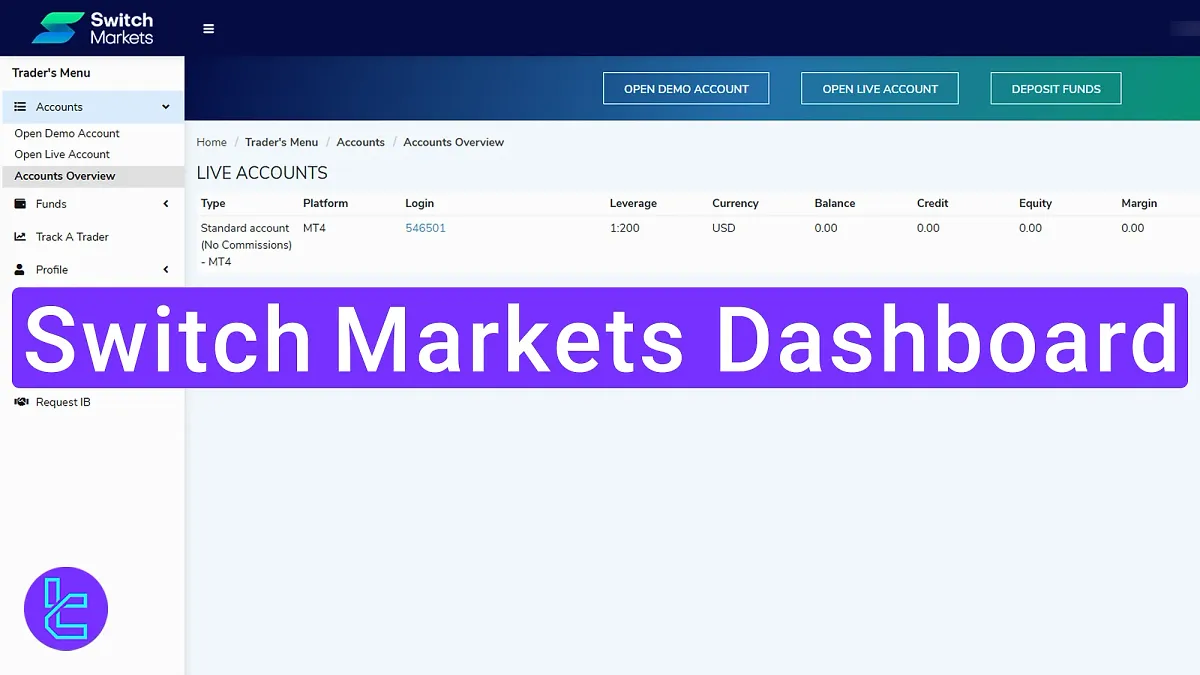Click the circular channel logo at bottom left

(66, 609)
